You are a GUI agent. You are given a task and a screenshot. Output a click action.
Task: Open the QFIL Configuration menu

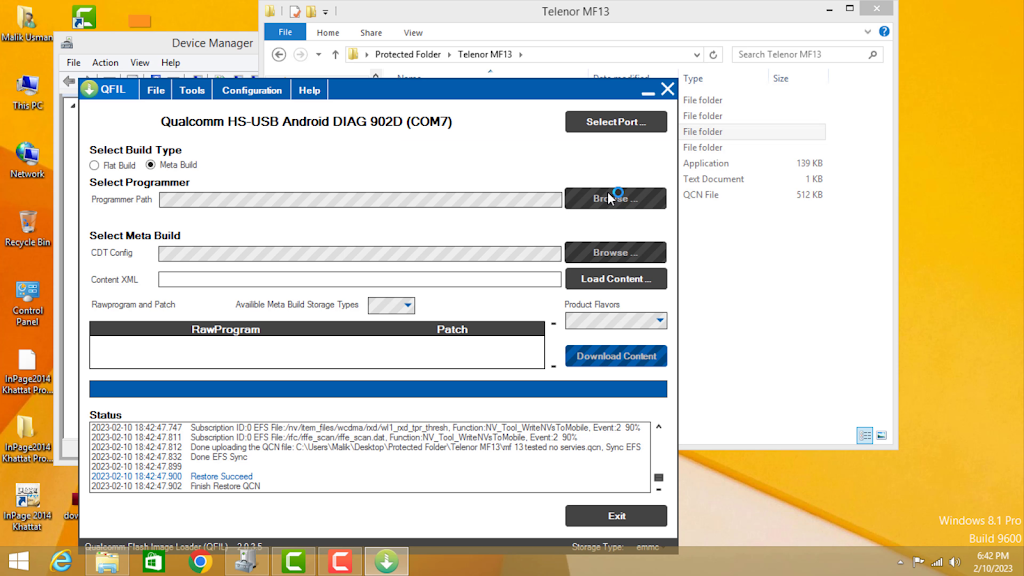point(251,90)
